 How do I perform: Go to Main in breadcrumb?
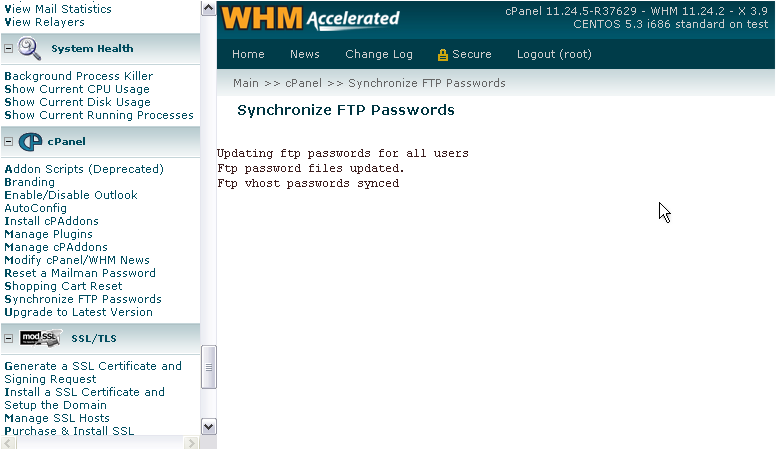pos(246,83)
